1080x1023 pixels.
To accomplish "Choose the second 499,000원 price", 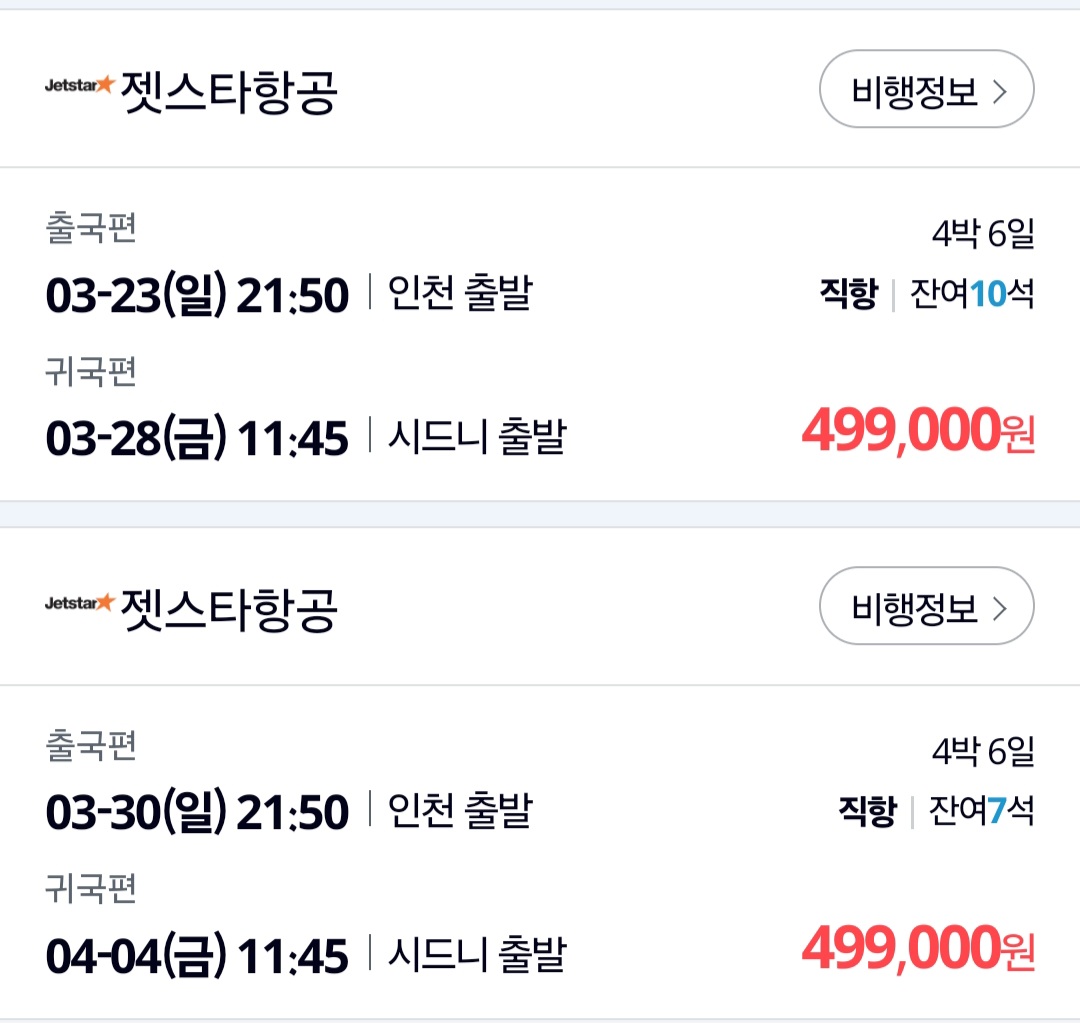I will click(x=917, y=949).
